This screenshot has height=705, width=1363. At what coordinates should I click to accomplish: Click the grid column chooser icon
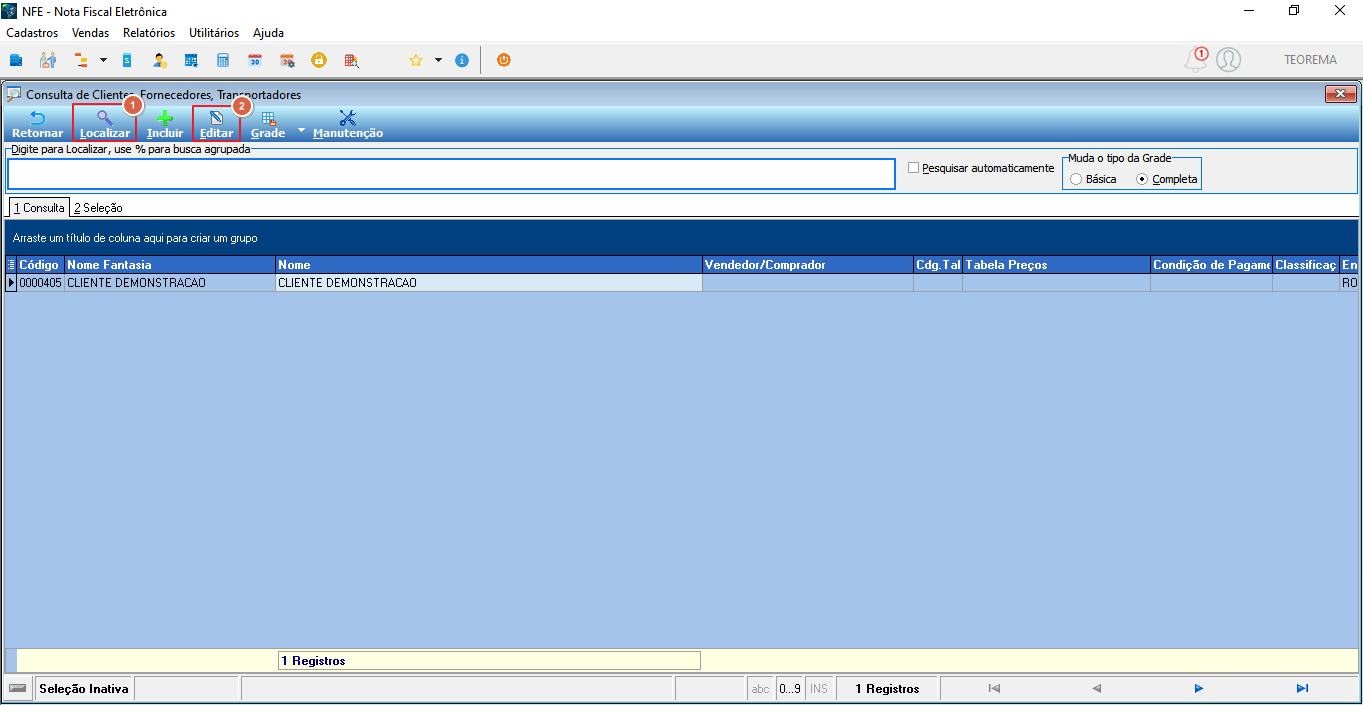(11, 265)
